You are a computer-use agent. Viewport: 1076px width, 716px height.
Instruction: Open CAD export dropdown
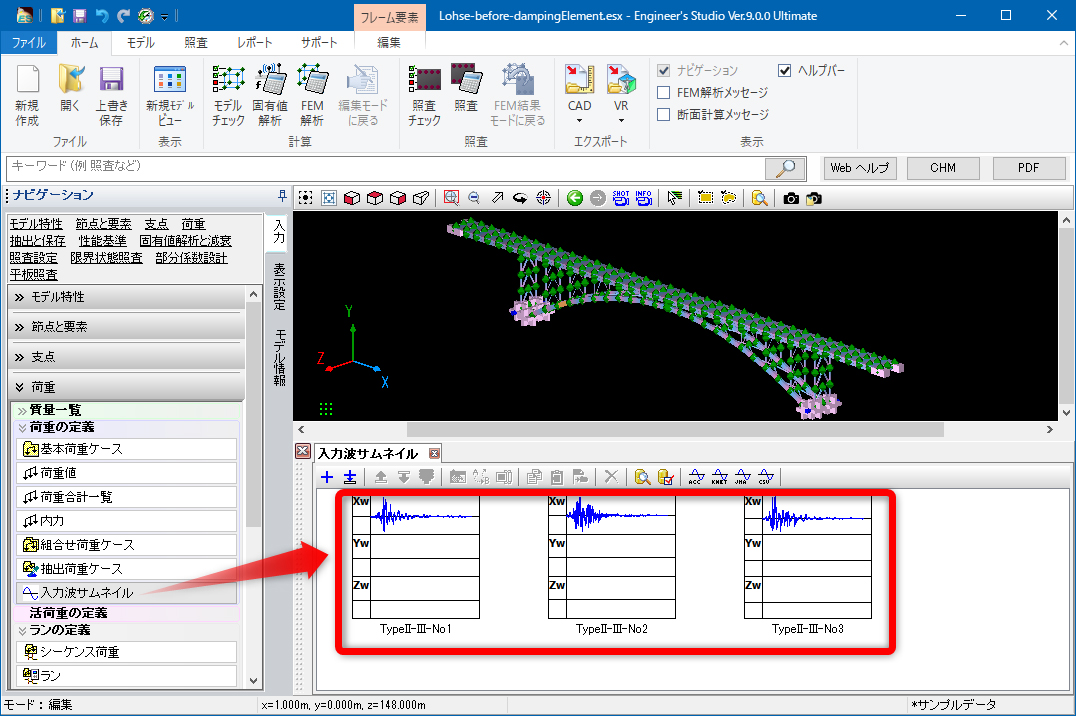click(579, 121)
